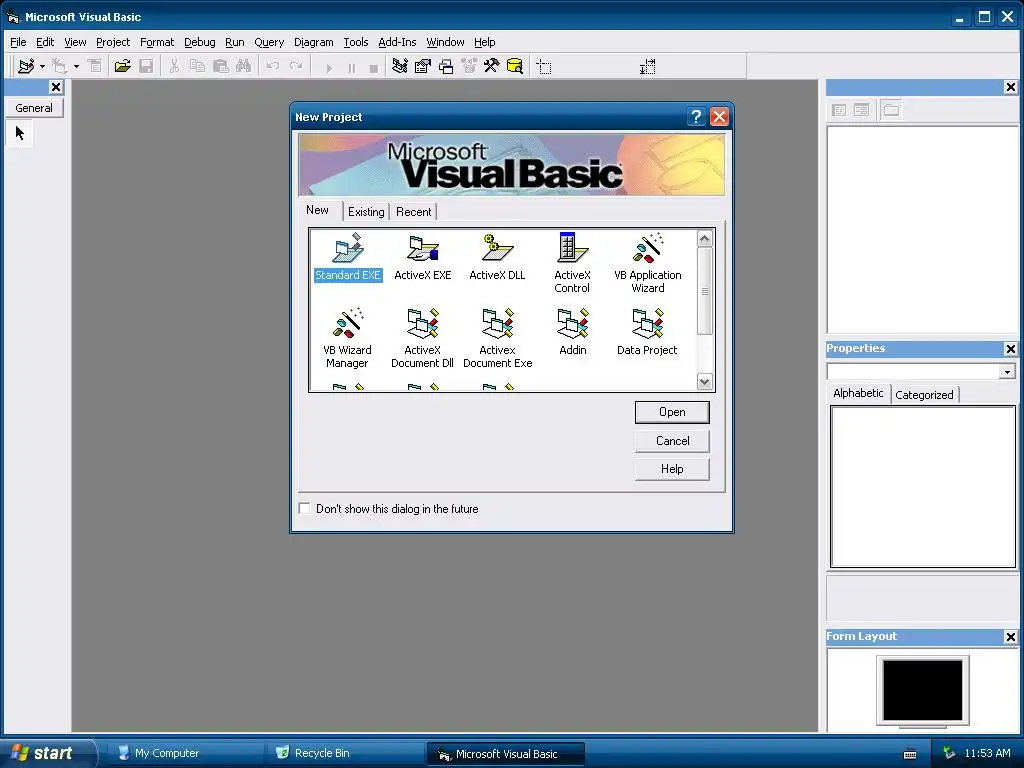Image resolution: width=1024 pixels, height=768 pixels.
Task: Click the Open button in the dialog
Action: [x=672, y=412]
